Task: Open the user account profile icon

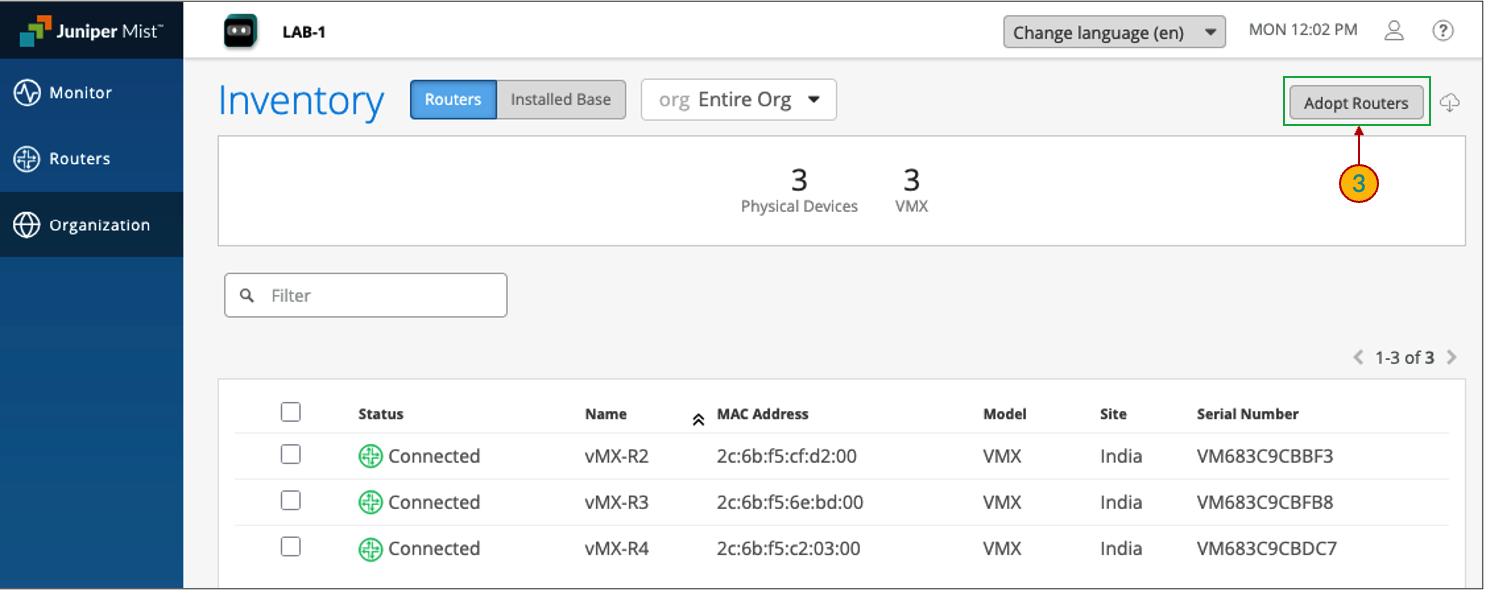Action: coord(1394,31)
